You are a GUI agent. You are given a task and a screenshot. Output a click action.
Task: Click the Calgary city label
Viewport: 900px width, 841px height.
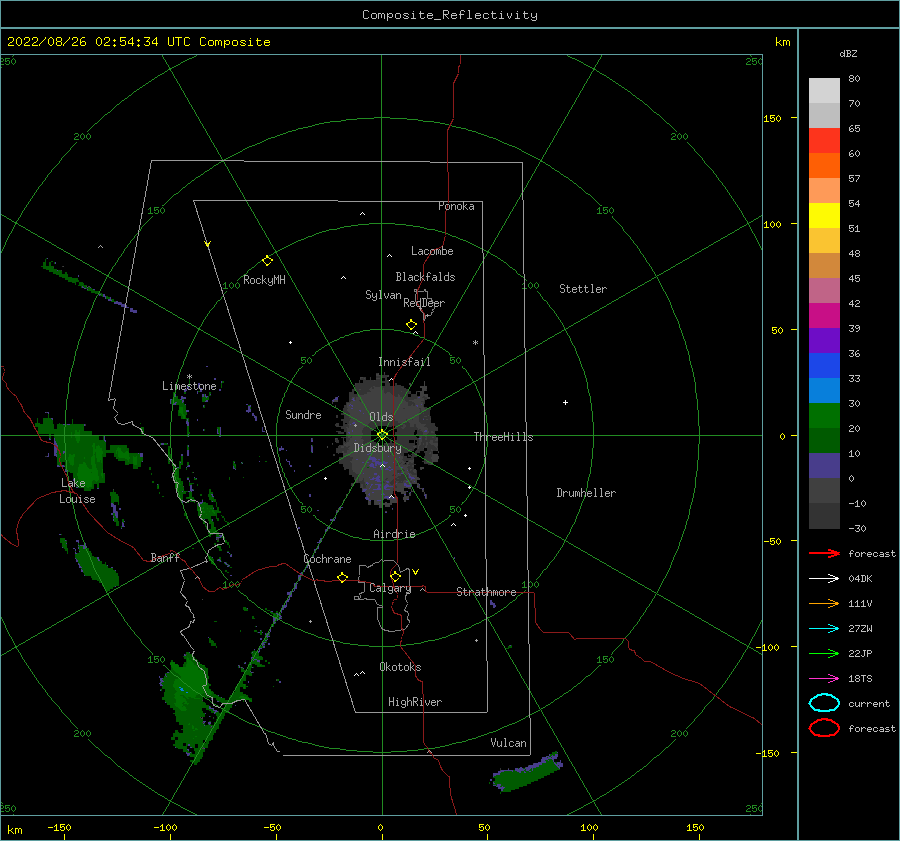[390, 588]
